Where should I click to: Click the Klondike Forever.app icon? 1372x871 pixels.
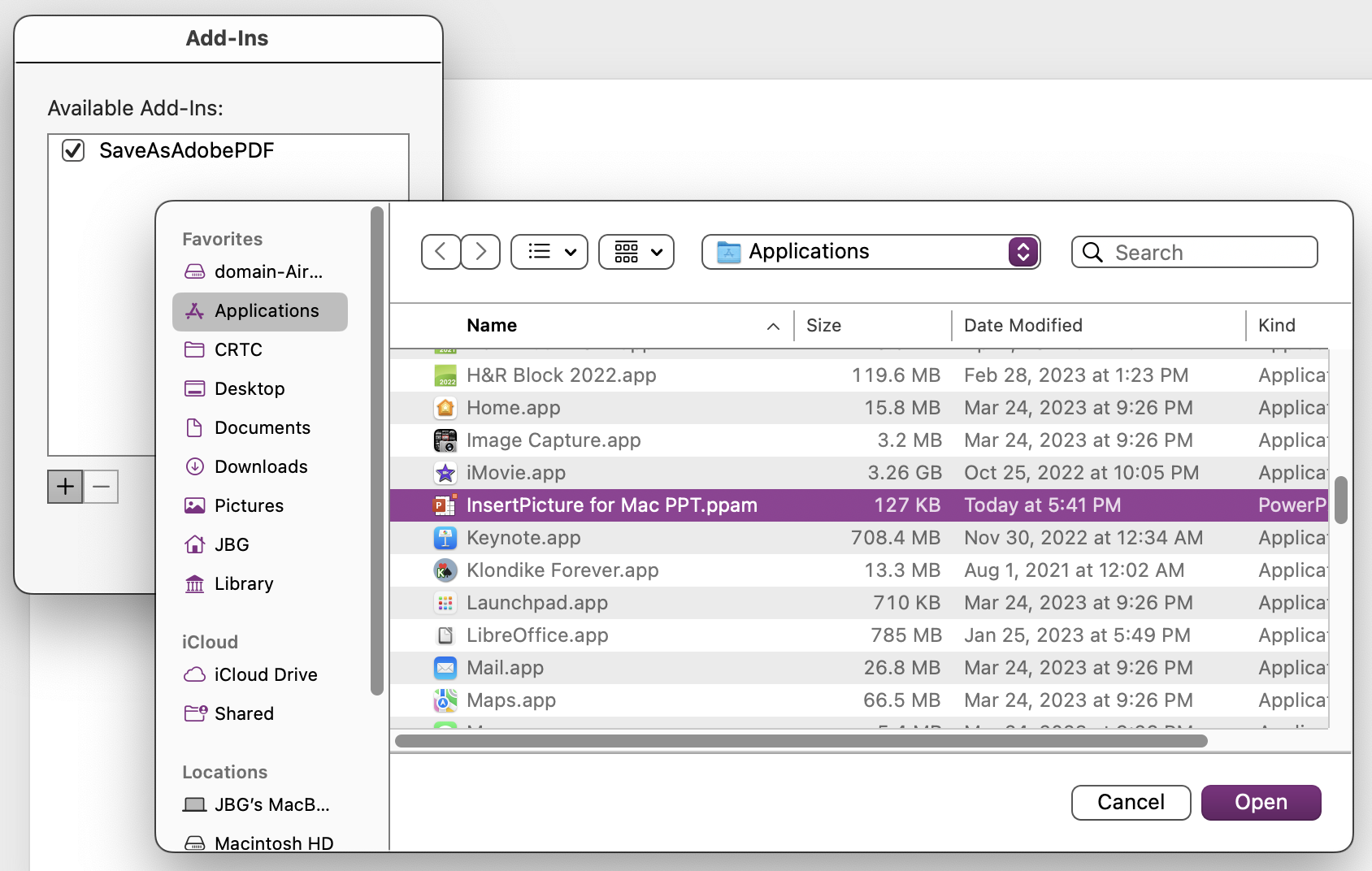coord(445,570)
